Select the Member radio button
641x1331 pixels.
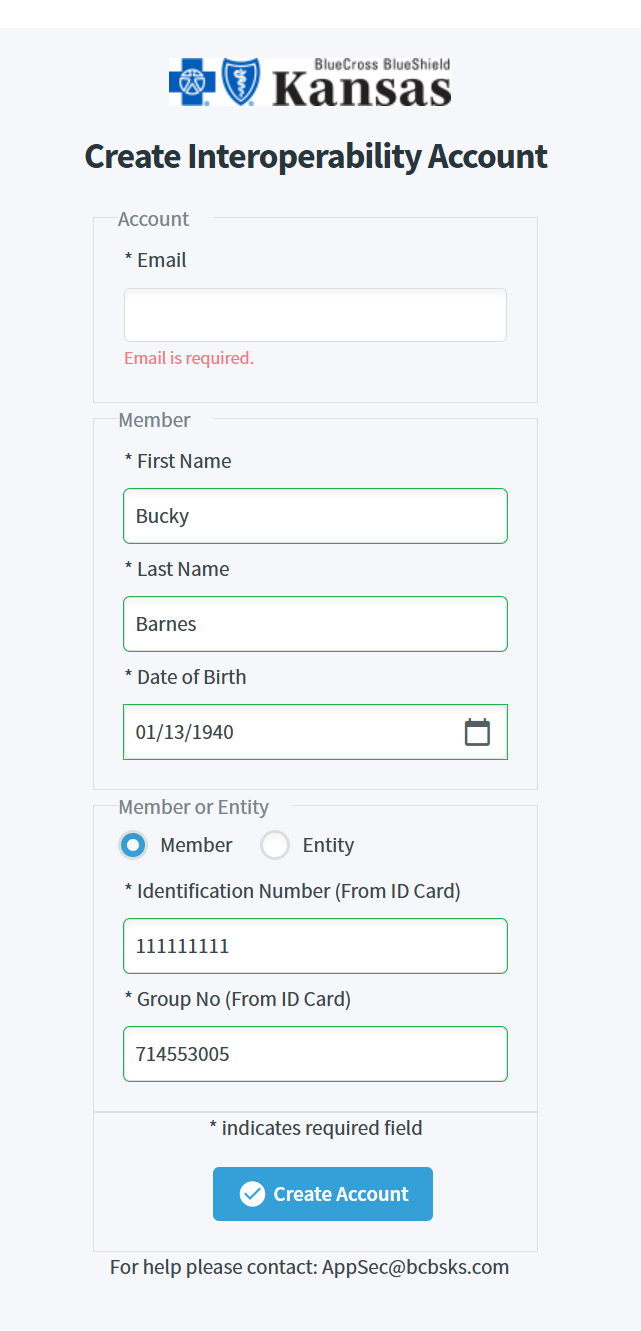[x=133, y=845]
